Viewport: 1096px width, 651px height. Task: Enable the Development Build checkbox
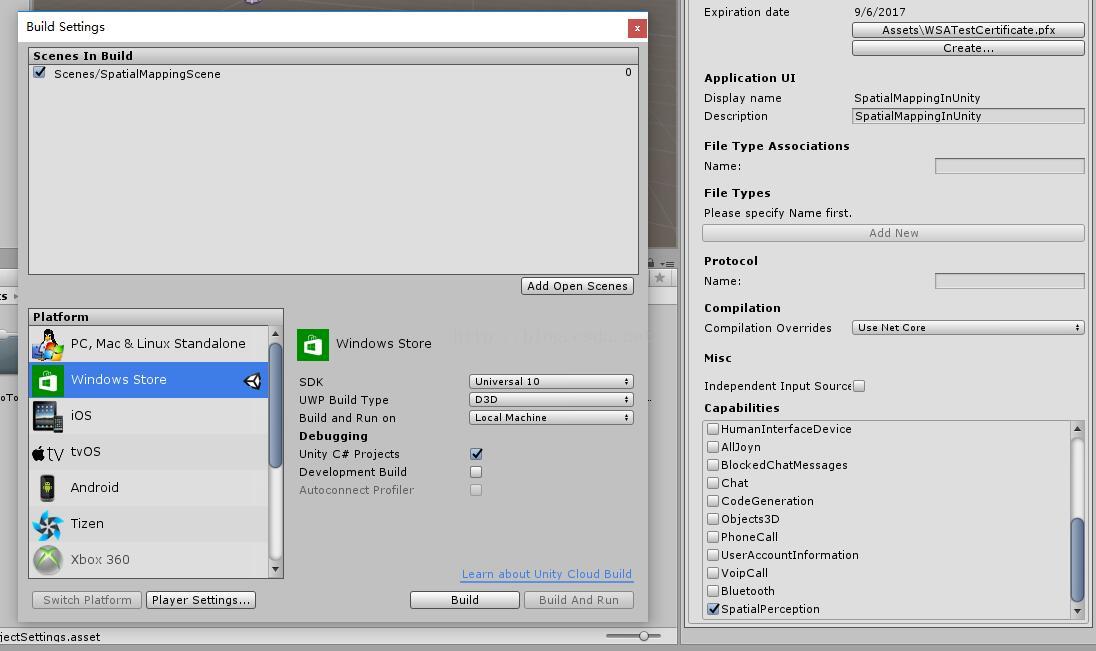476,472
